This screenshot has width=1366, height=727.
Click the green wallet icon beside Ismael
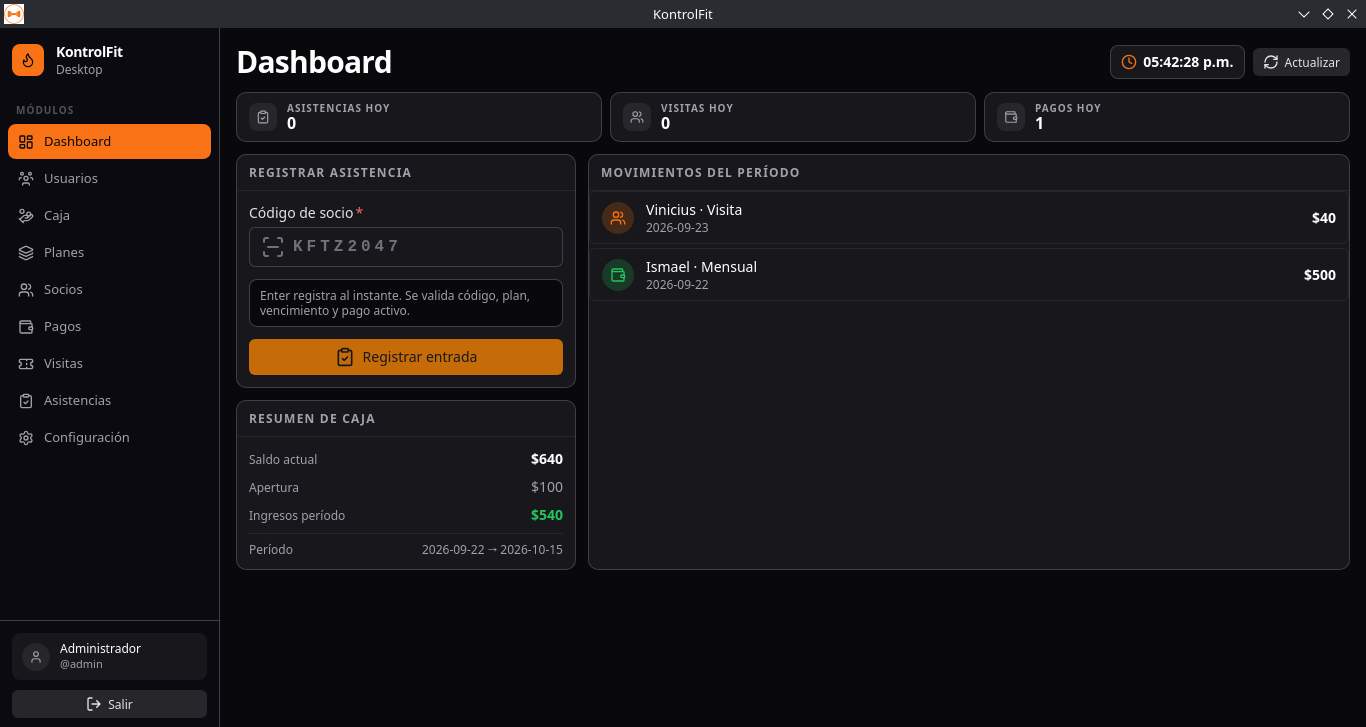tap(618, 276)
